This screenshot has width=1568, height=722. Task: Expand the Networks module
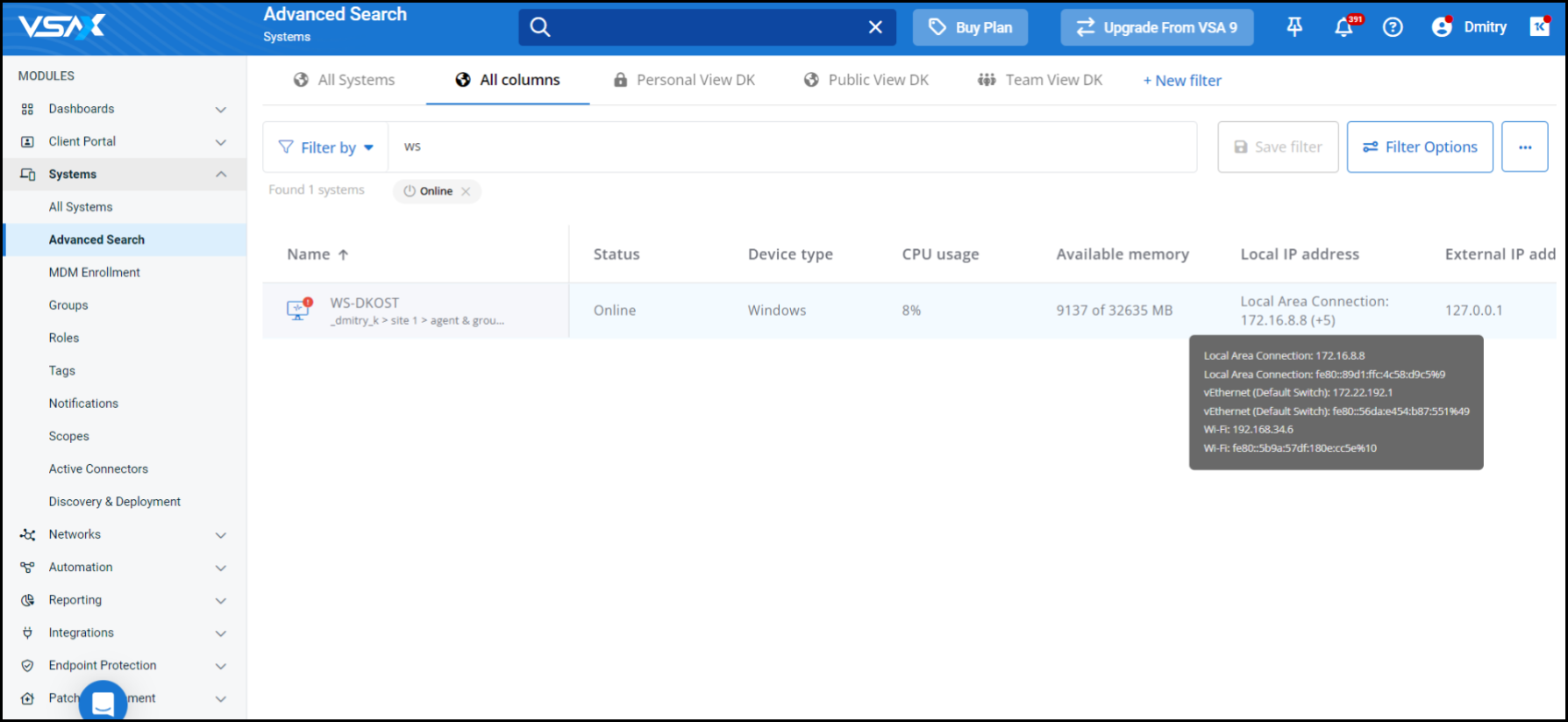221,535
